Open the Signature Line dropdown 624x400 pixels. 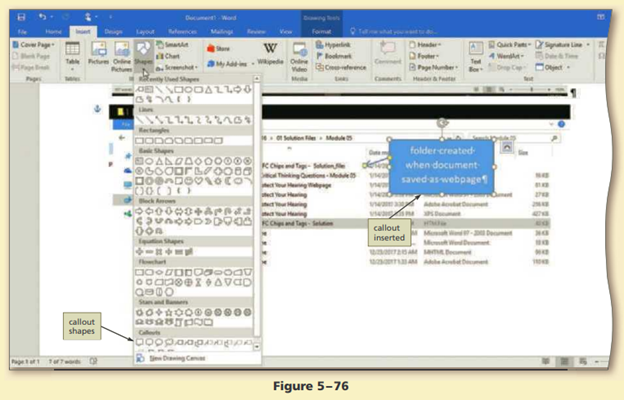(562, 45)
